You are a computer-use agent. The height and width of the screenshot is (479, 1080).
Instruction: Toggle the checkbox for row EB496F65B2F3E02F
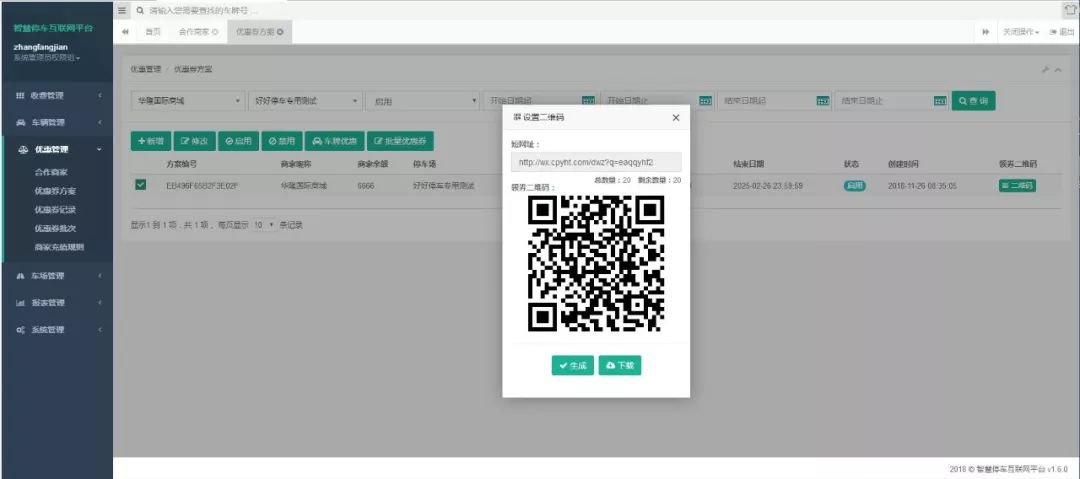click(141, 185)
